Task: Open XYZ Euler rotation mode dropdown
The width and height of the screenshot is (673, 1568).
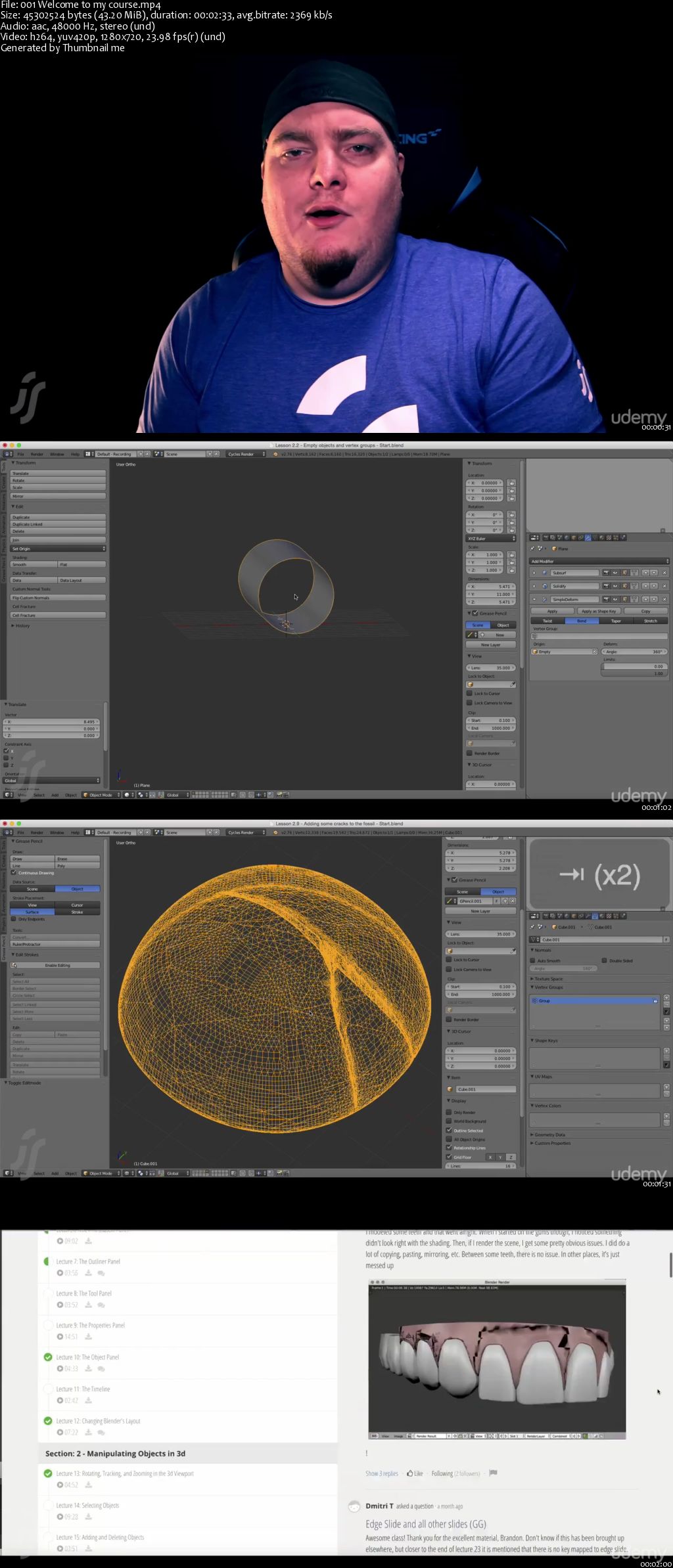Action: click(x=491, y=539)
